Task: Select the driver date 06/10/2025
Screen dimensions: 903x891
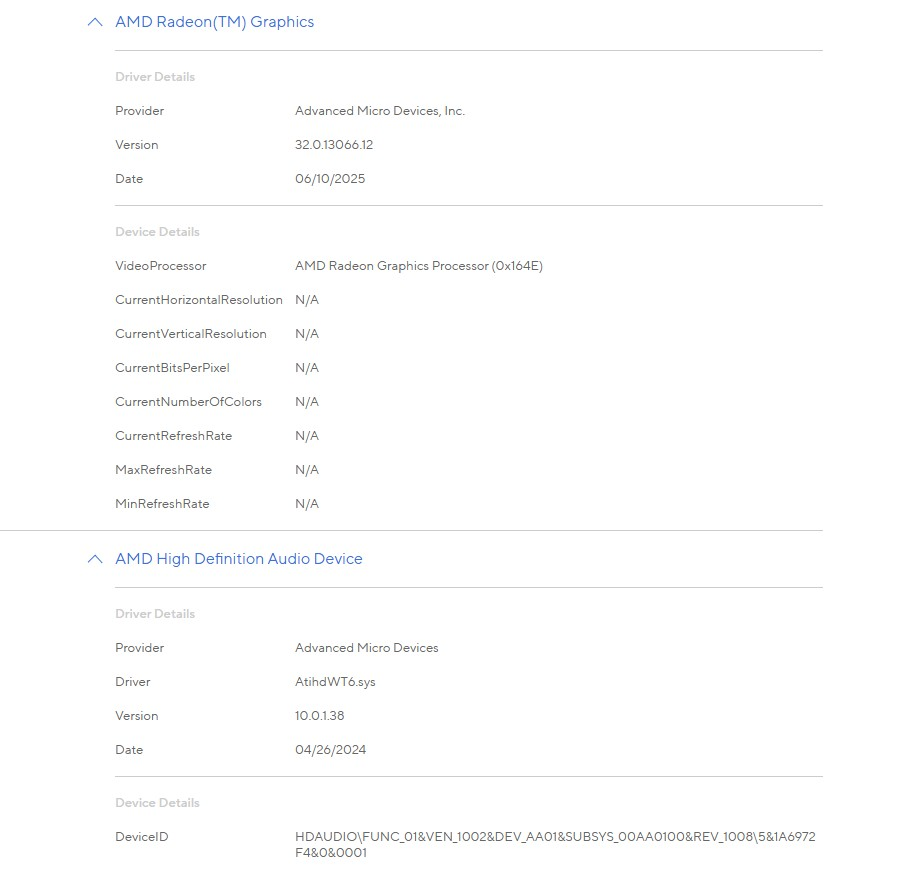Action: [329, 179]
